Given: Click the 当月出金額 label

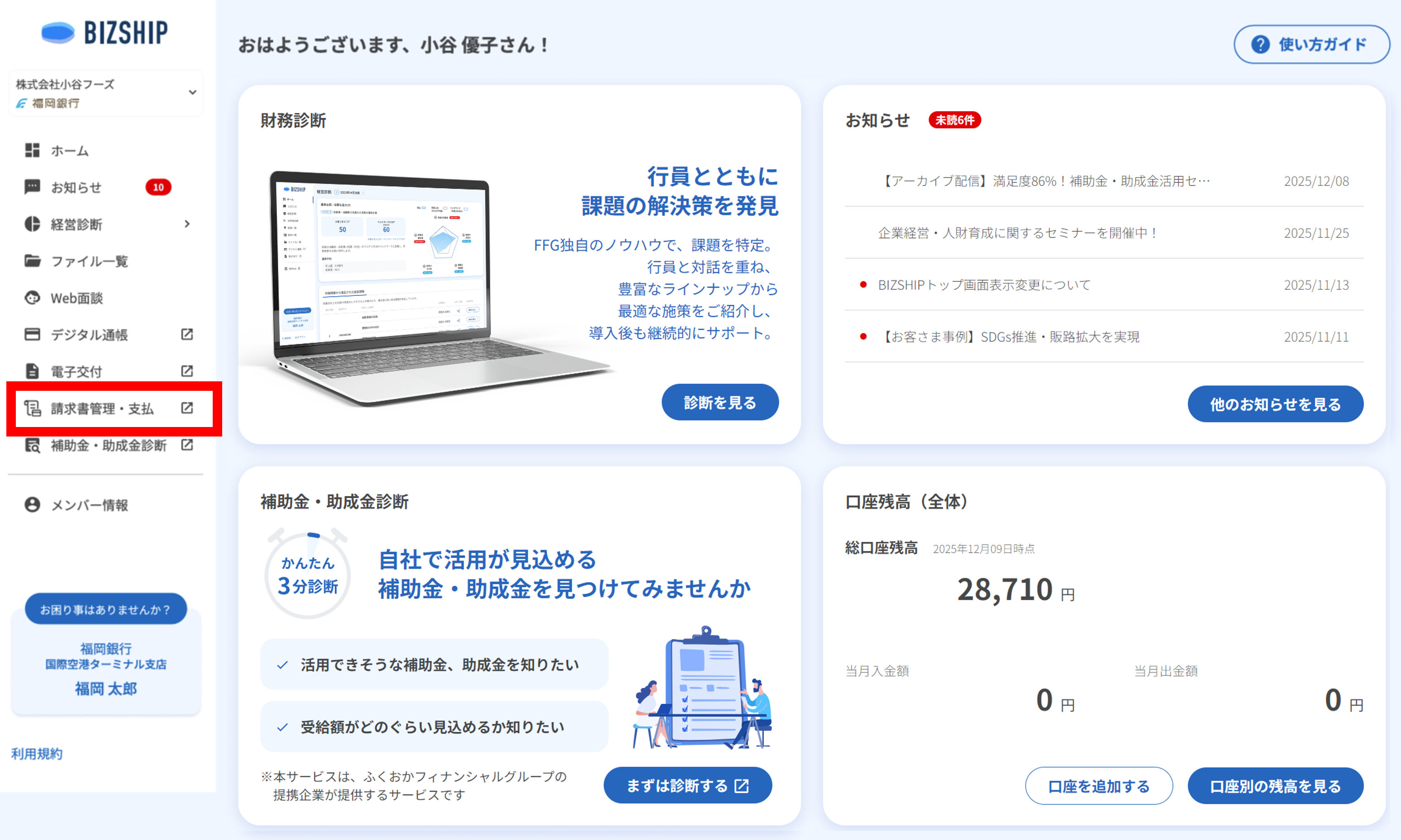Looking at the screenshot, I should 1166,671.
